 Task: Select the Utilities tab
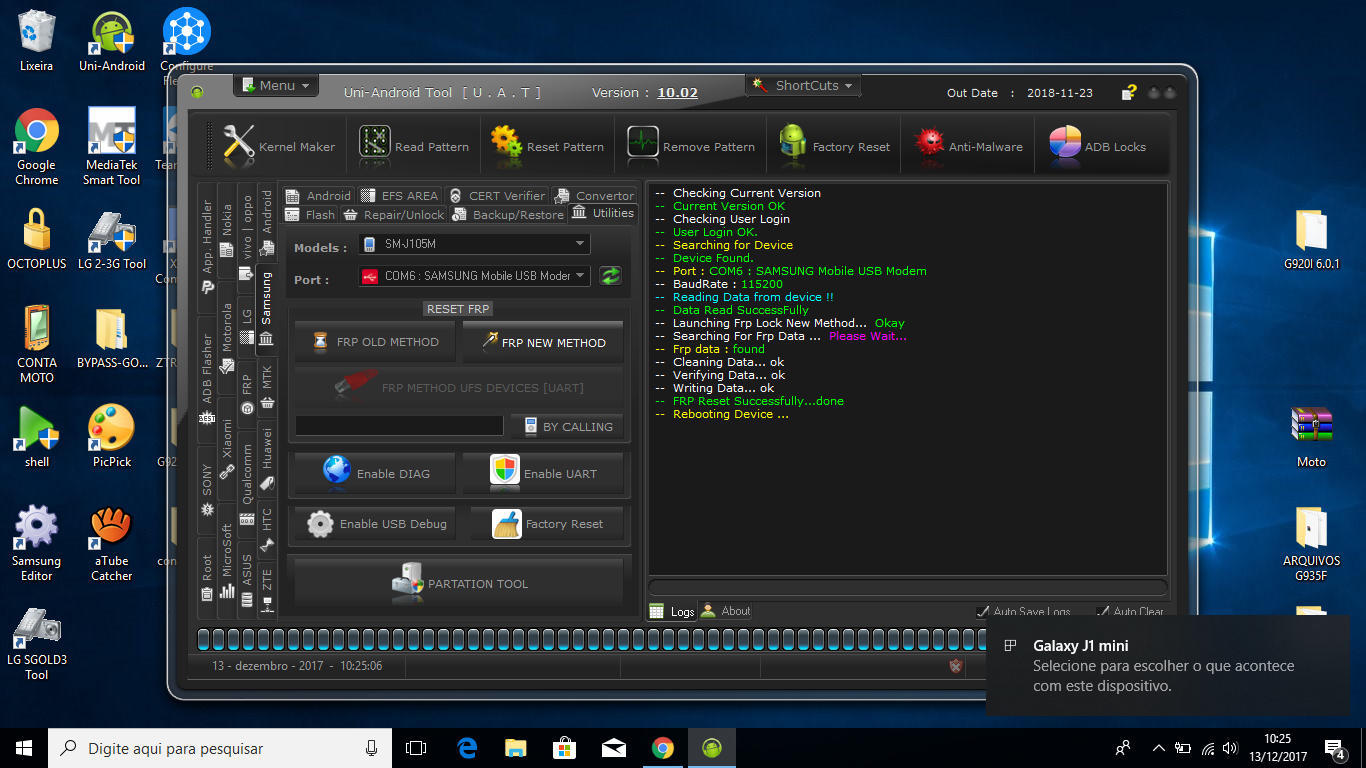click(602, 213)
